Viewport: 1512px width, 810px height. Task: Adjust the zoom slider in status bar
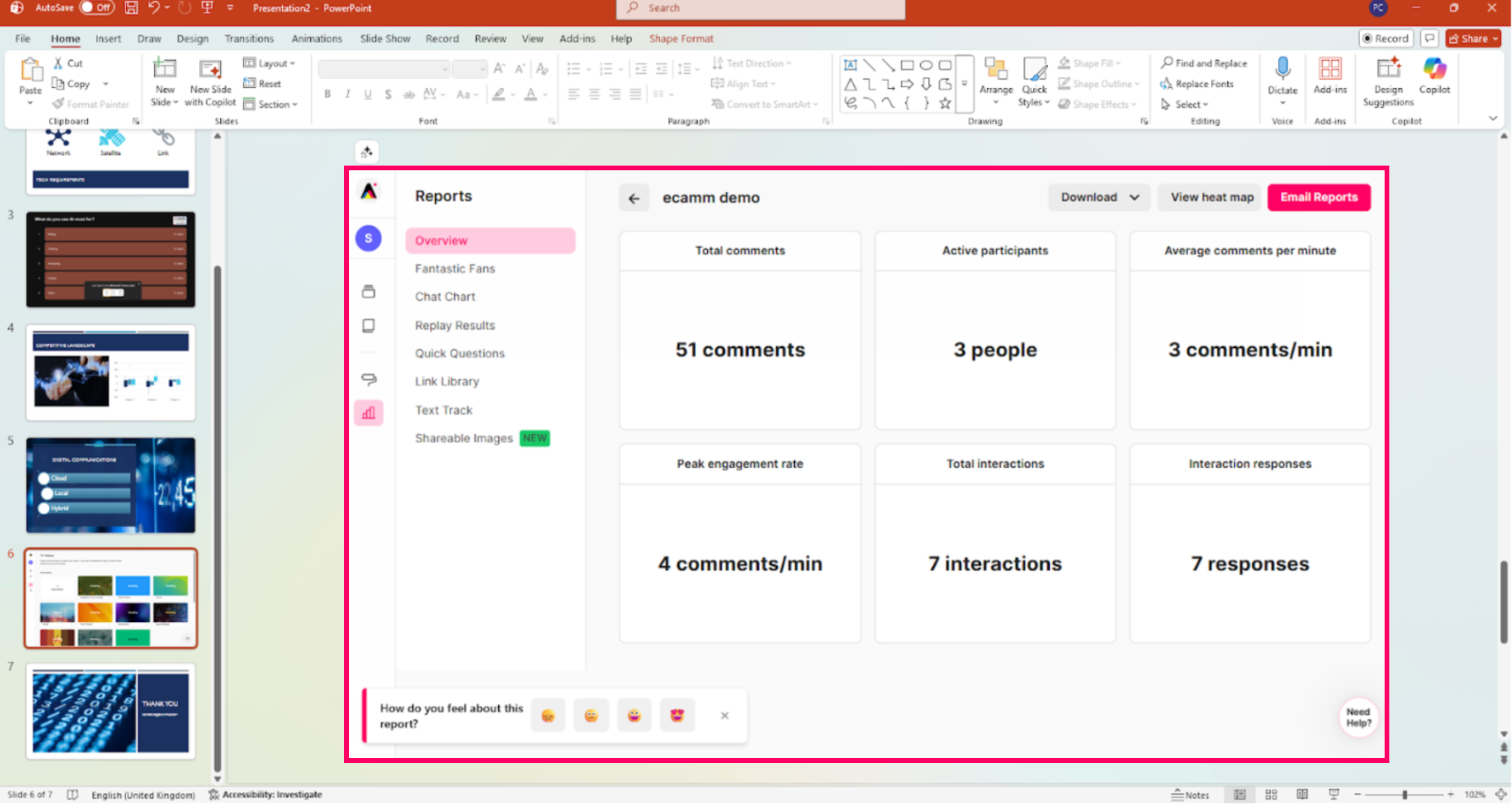click(1404, 795)
